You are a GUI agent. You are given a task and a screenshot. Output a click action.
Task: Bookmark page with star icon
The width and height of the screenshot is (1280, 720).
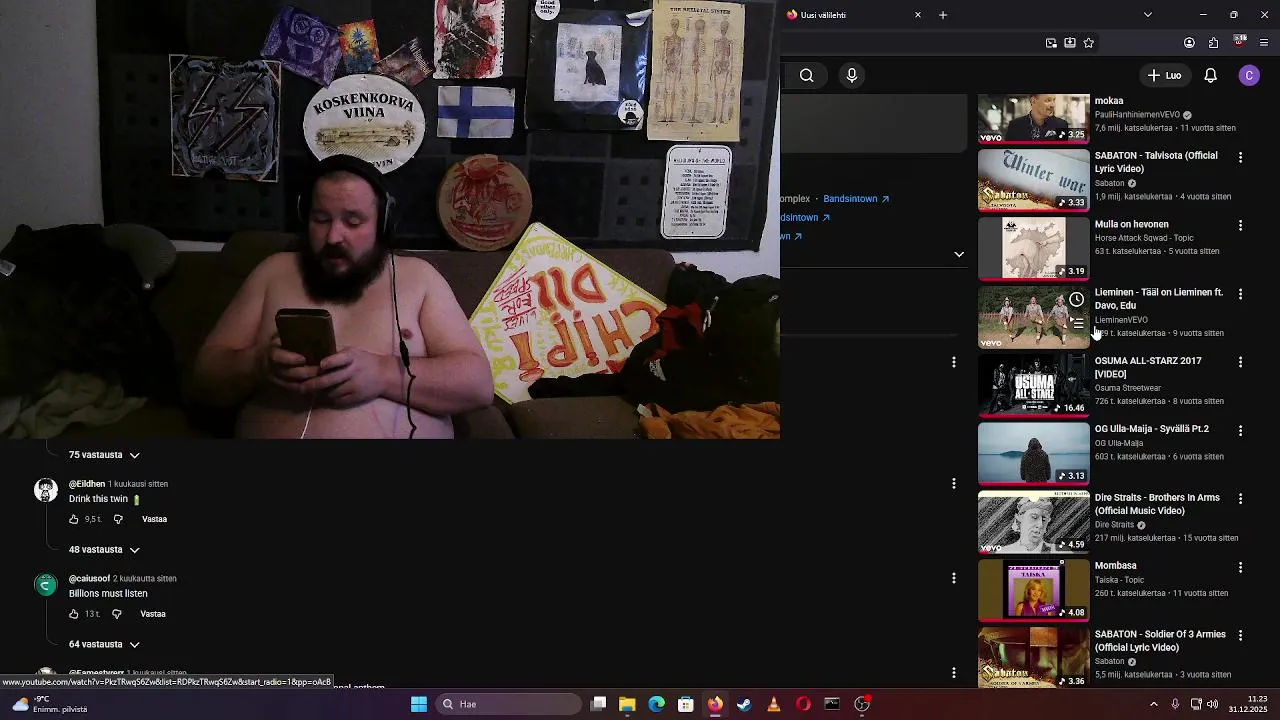point(1089,43)
